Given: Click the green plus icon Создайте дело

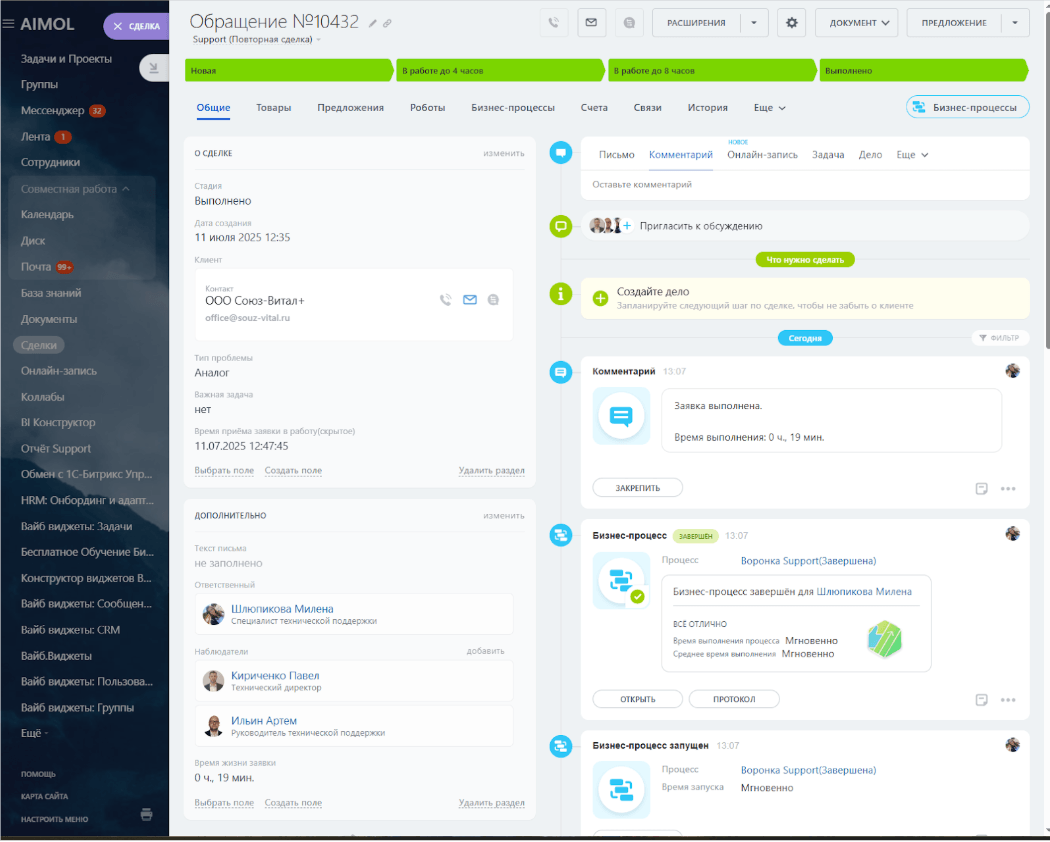Looking at the screenshot, I should pos(601,298).
